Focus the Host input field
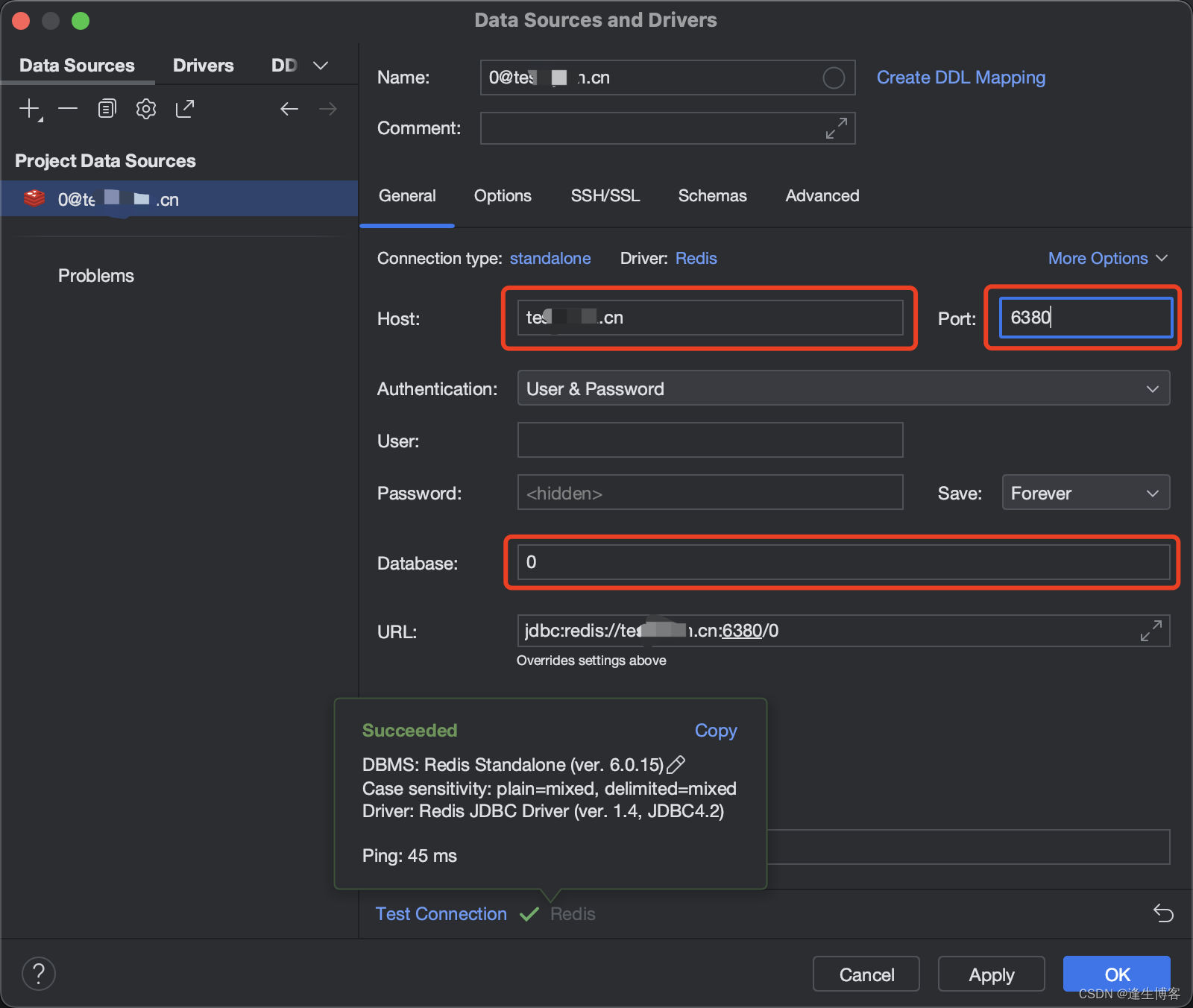1193x1008 pixels. (x=711, y=318)
